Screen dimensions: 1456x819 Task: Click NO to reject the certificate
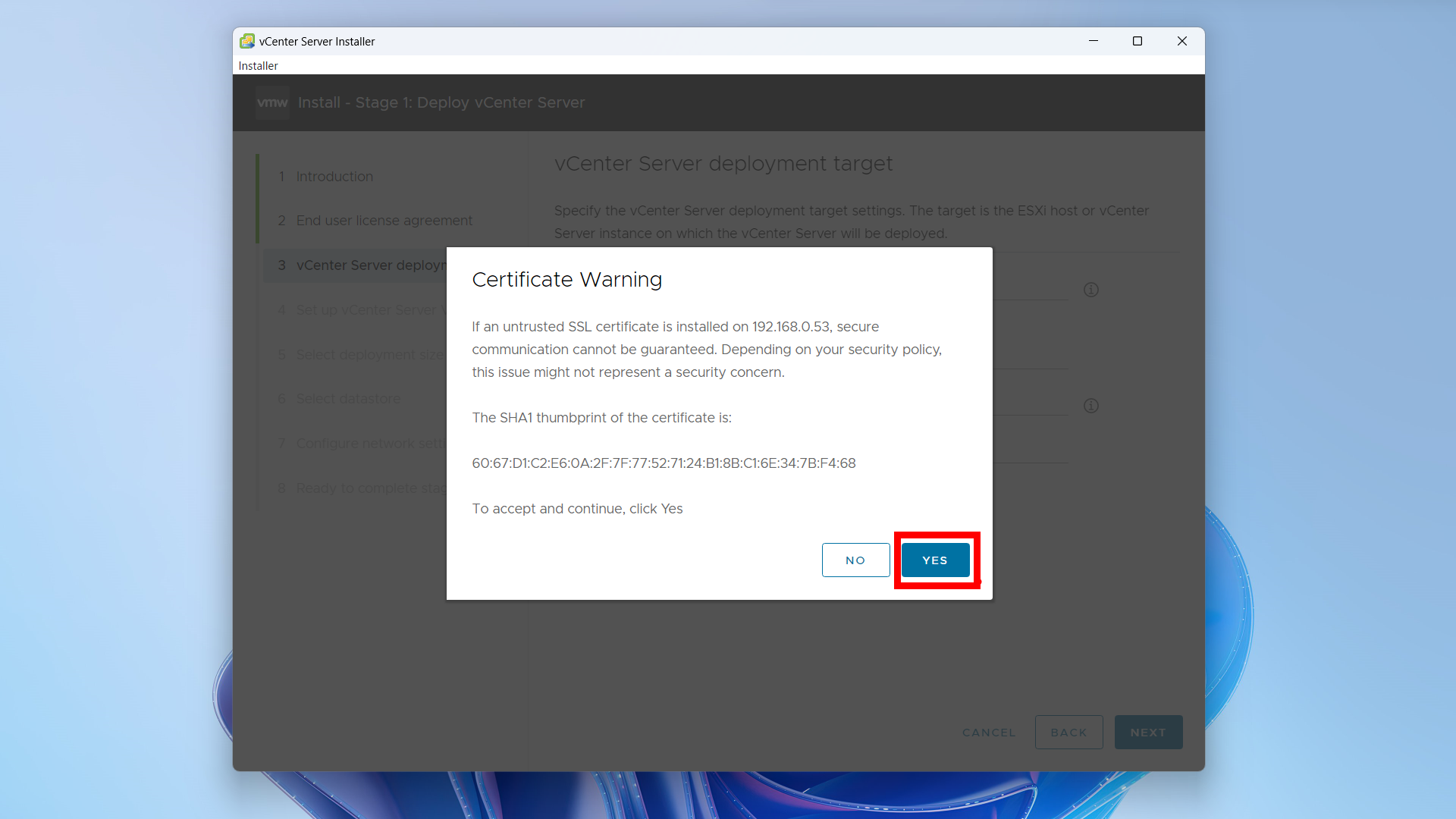click(x=855, y=560)
